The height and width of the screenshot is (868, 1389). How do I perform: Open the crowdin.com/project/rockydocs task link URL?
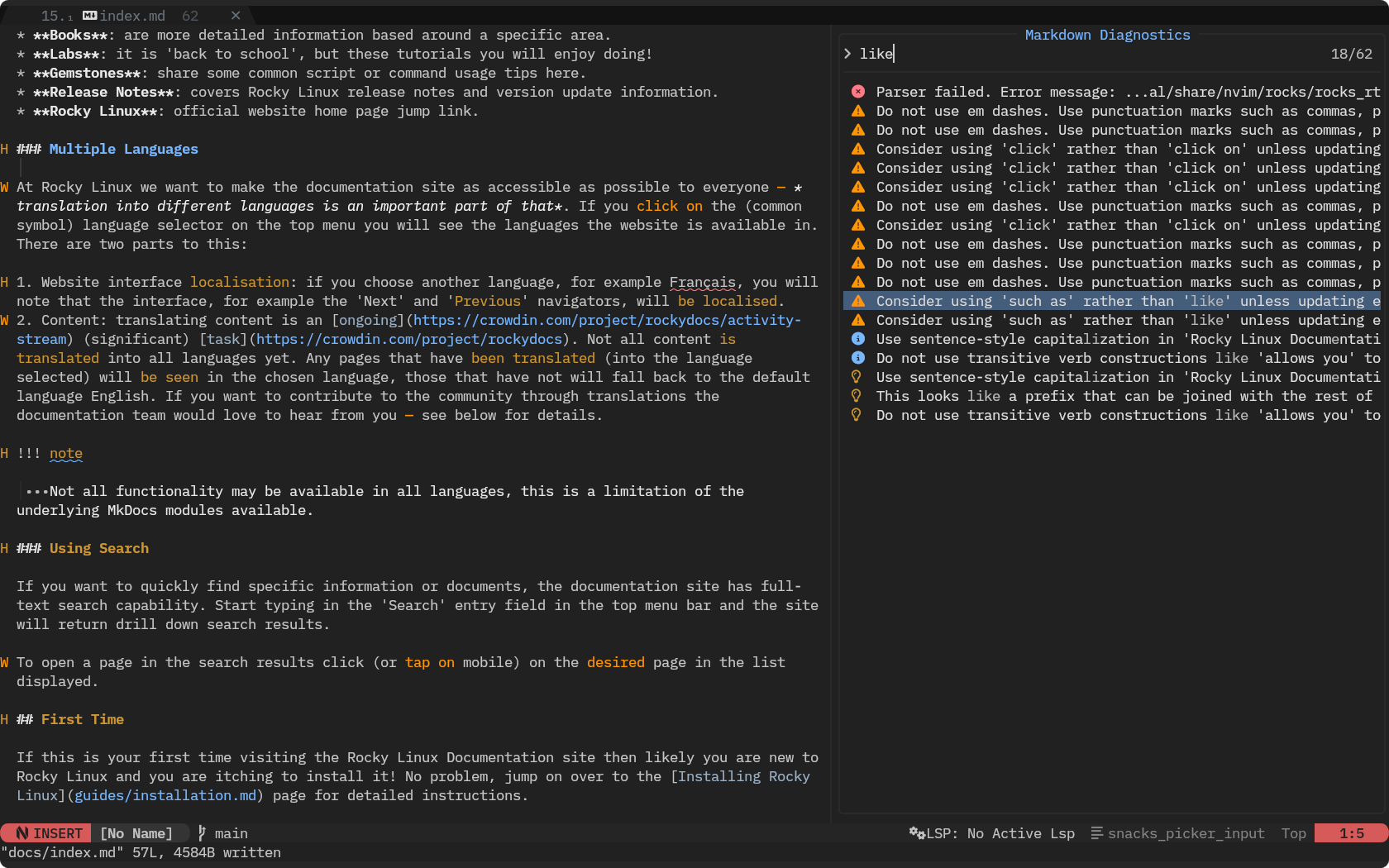coord(409,339)
